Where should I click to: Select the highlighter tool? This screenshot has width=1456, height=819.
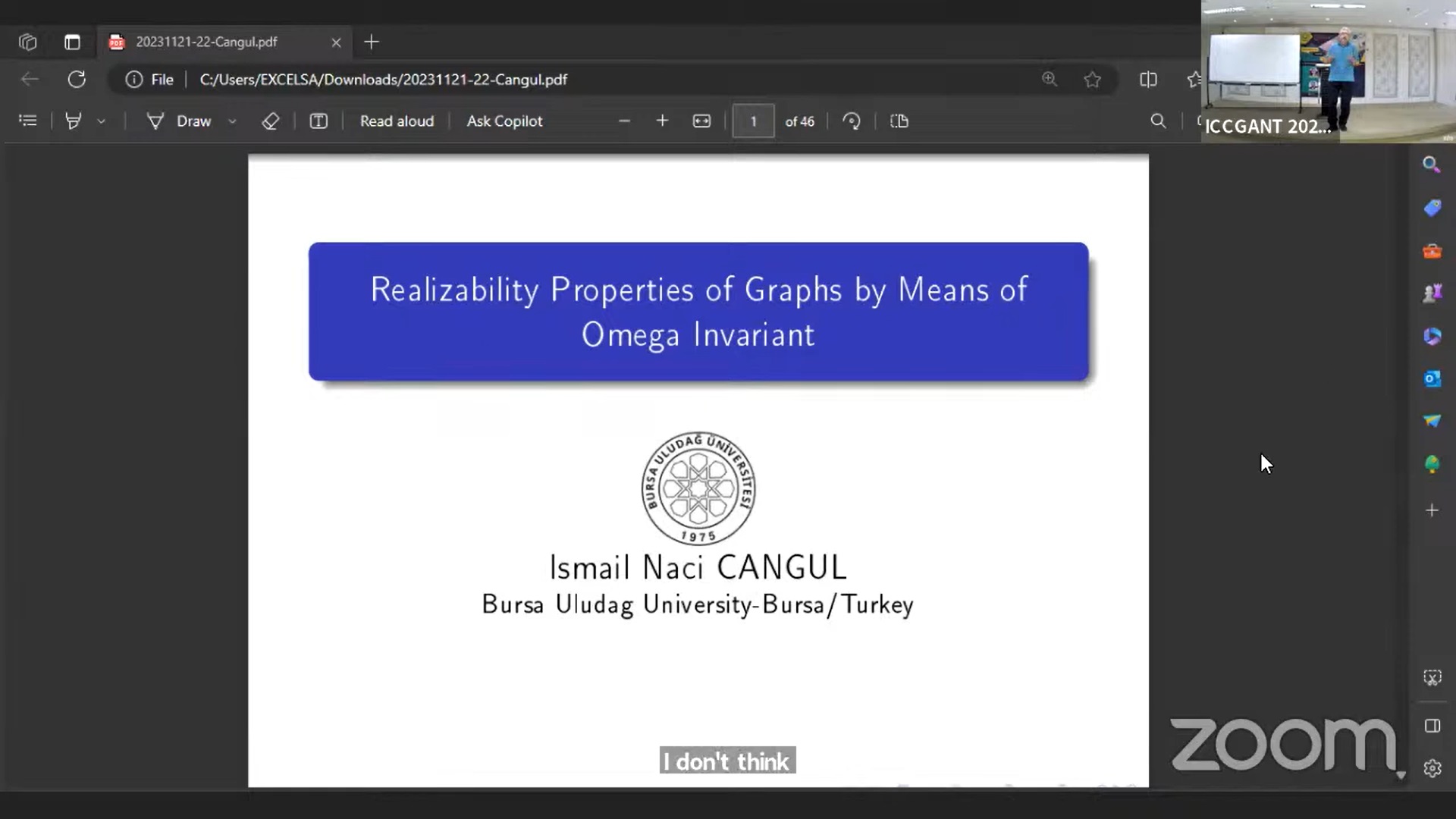[x=73, y=121]
